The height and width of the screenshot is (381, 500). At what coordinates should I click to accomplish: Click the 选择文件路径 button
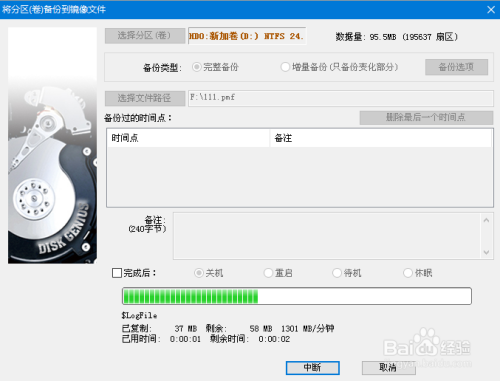(x=145, y=98)
